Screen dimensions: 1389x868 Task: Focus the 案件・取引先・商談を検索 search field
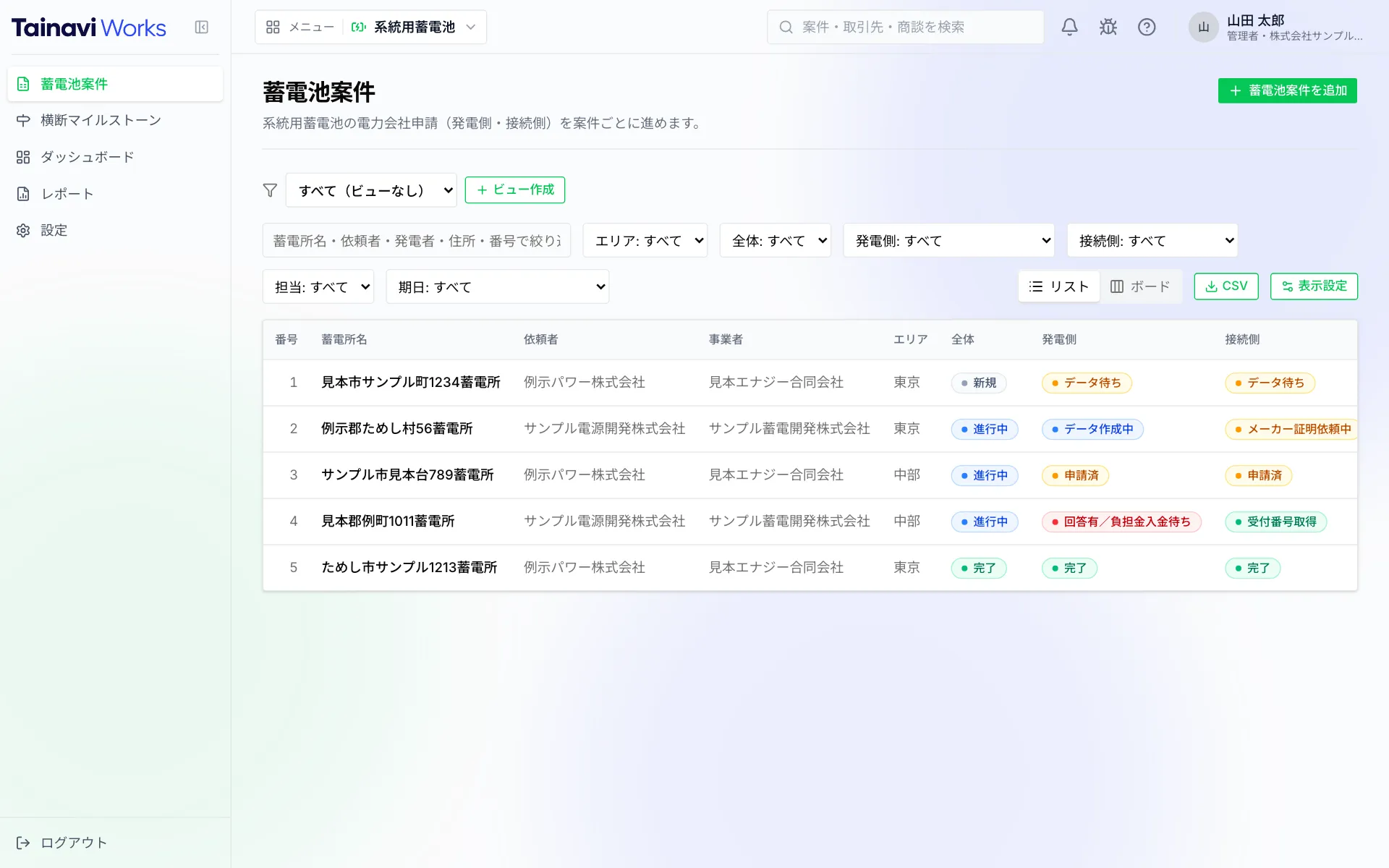click(x=906, y=27)
